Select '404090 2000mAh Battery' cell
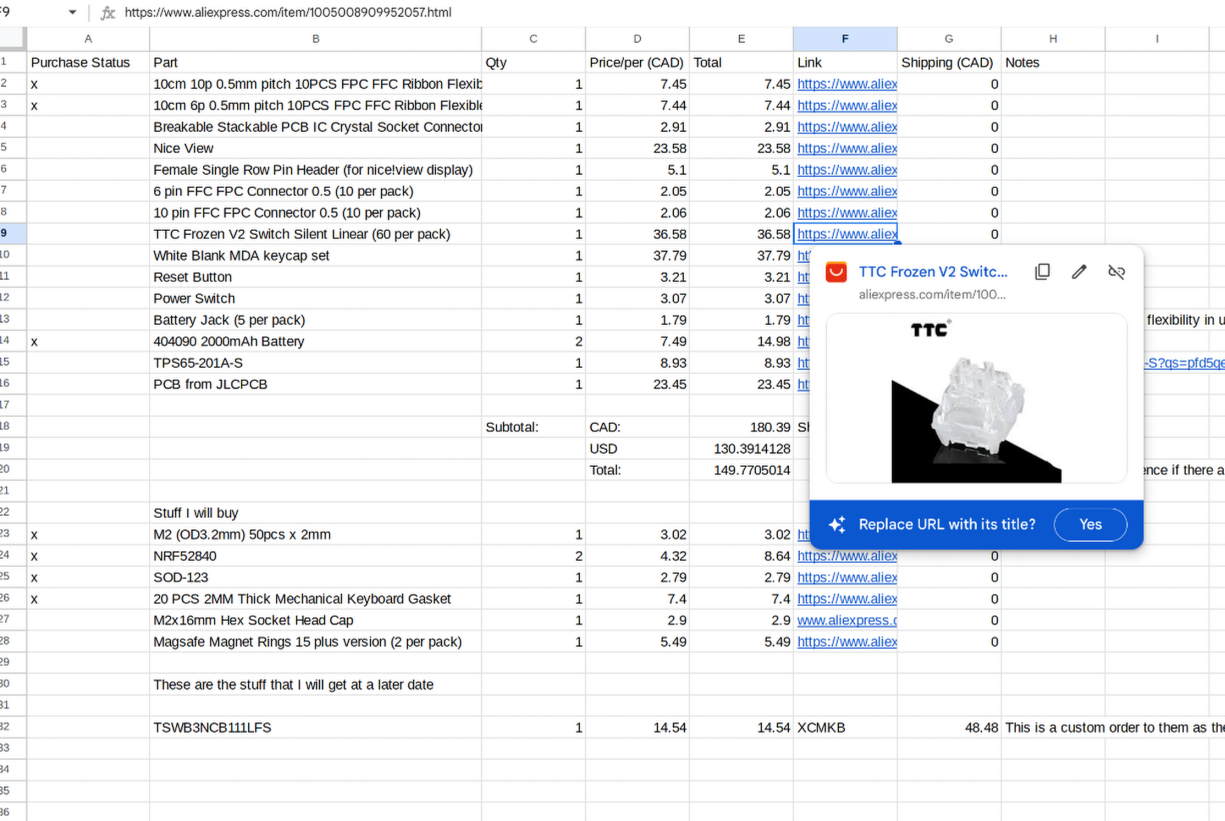This screenshot has height=821, width=1225. click(x=316, y=341)
